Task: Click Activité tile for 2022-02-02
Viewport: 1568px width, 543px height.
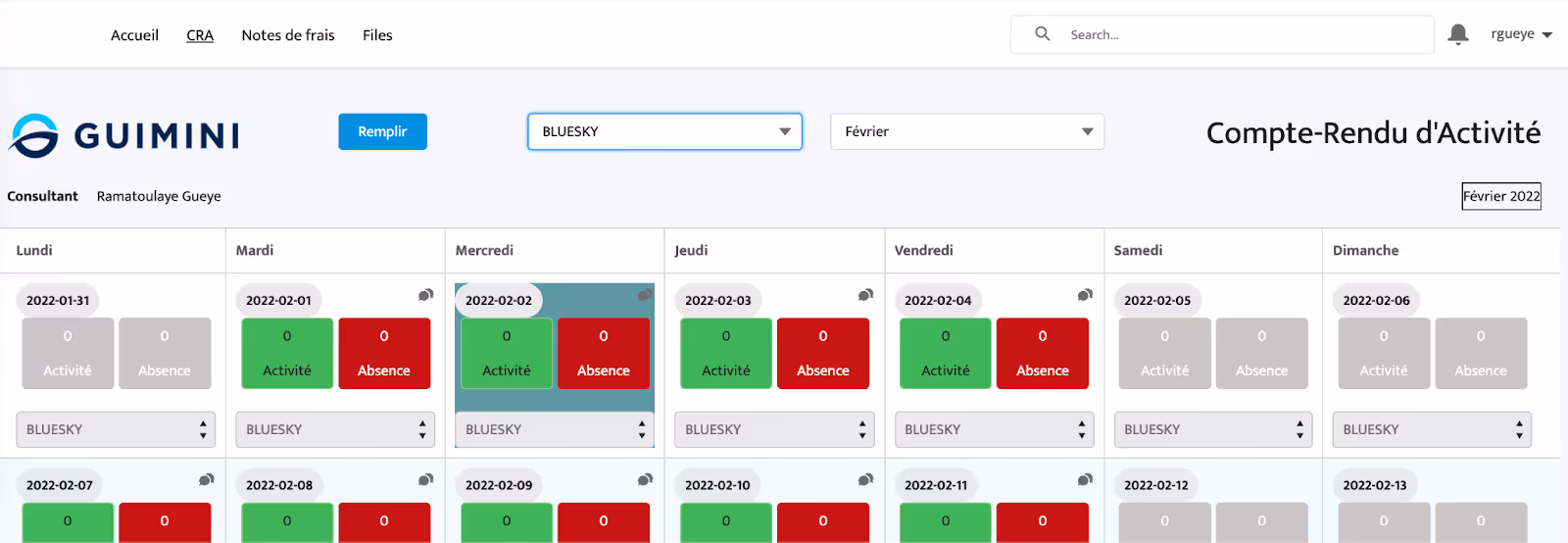Action: (507, 353)
